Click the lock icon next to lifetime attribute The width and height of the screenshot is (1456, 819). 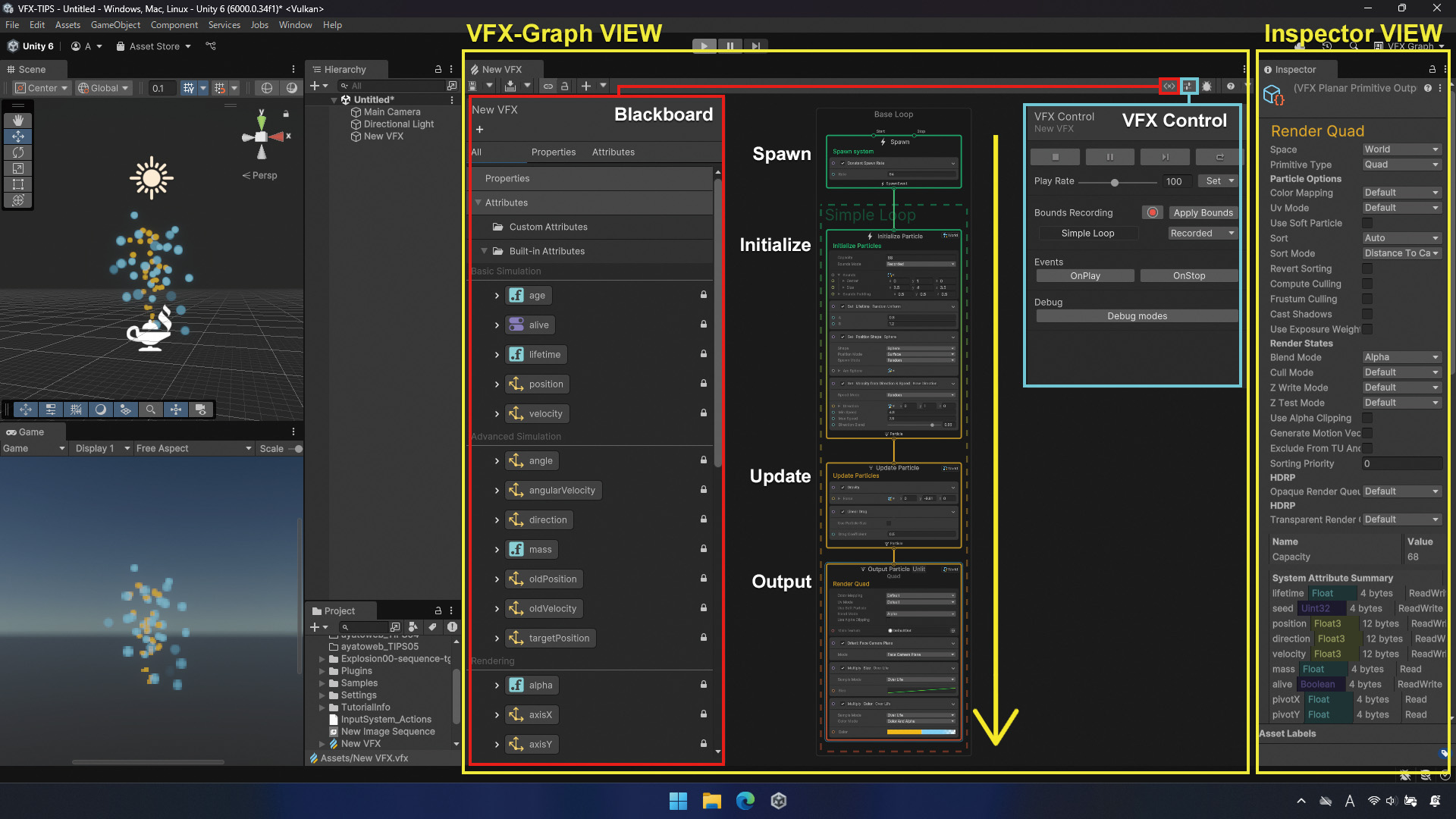point(704,354)
